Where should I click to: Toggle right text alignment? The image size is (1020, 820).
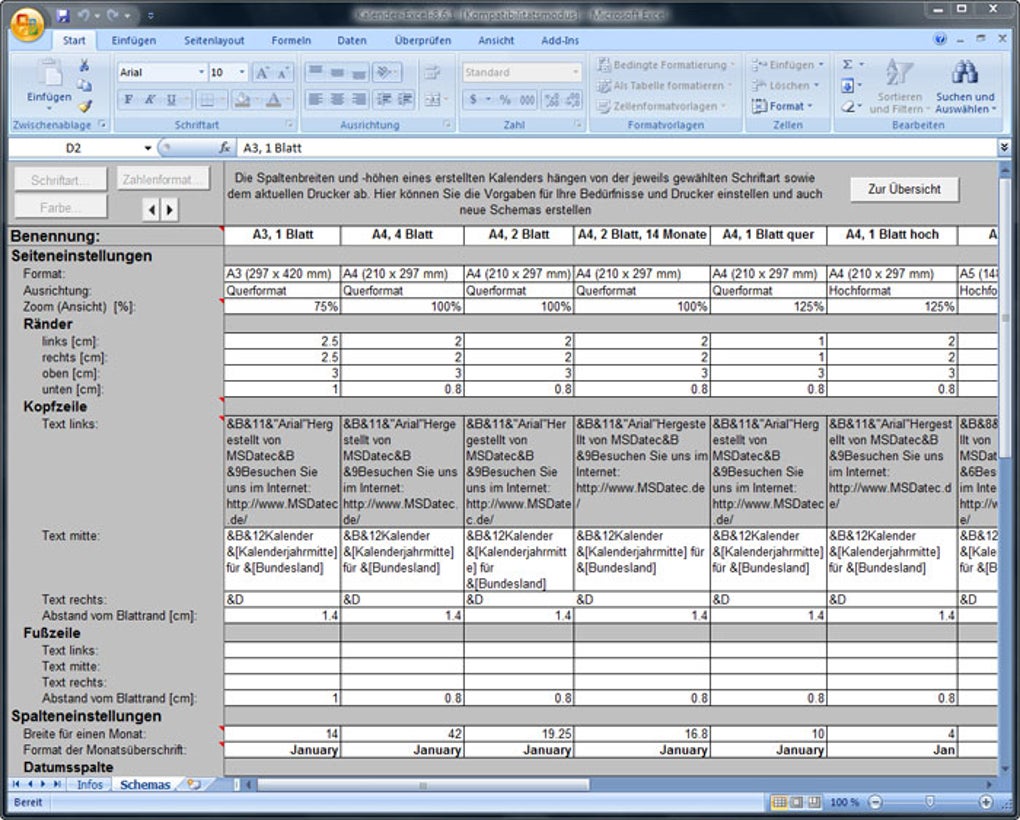click(x=358, y=99)
